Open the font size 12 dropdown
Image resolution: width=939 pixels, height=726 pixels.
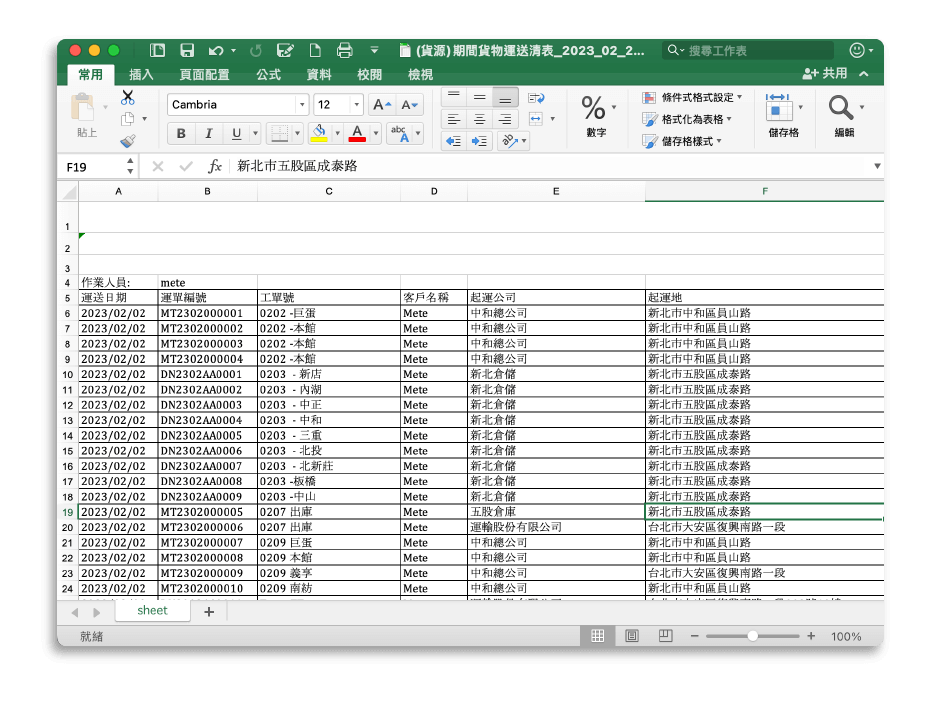coord(356,105)
